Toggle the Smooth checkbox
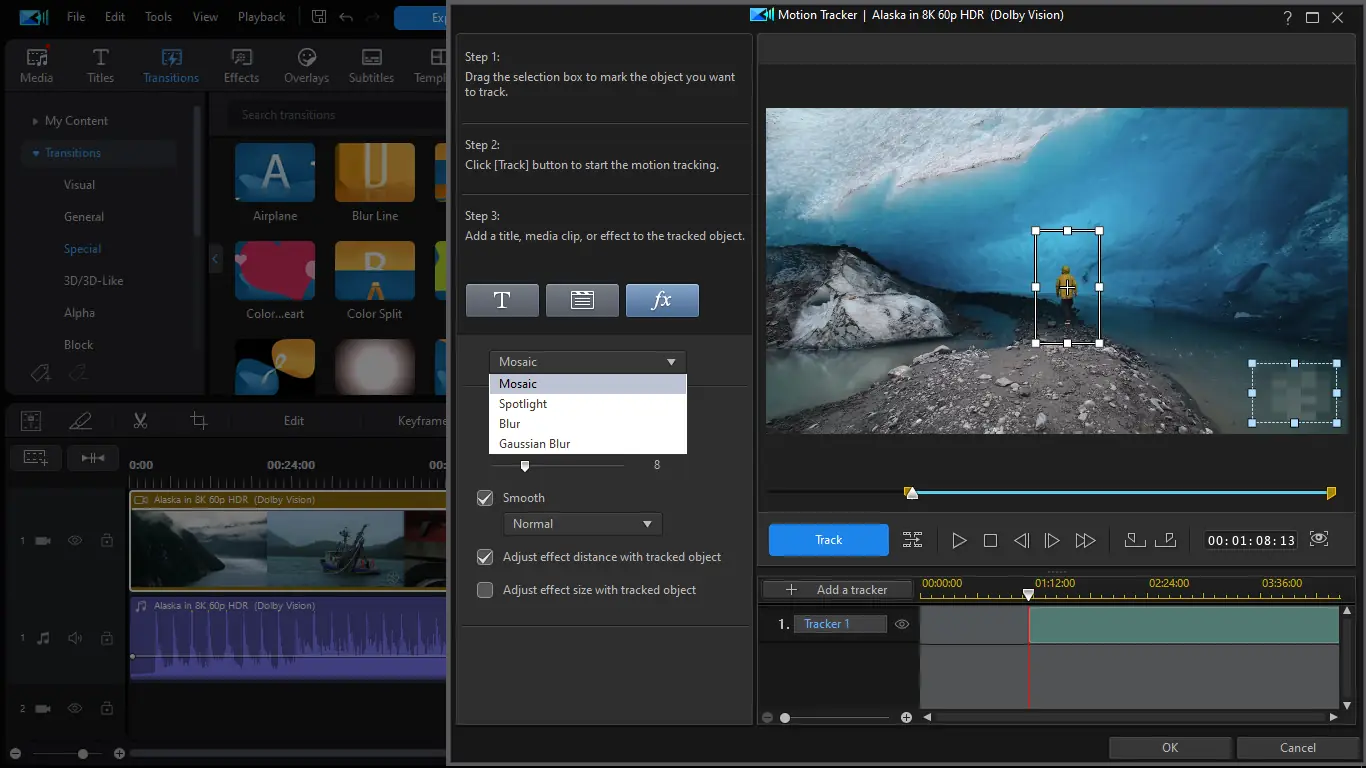 pos(485,498)
